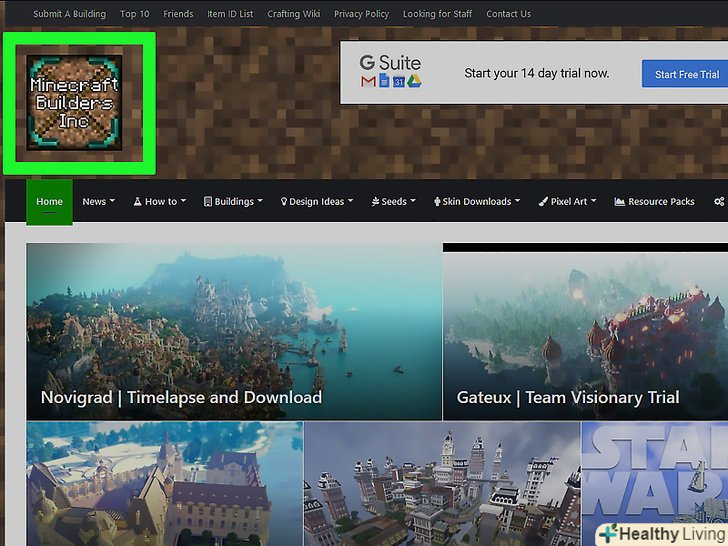Click the paintbrush icon beside Pixel Art

(543, 202)
